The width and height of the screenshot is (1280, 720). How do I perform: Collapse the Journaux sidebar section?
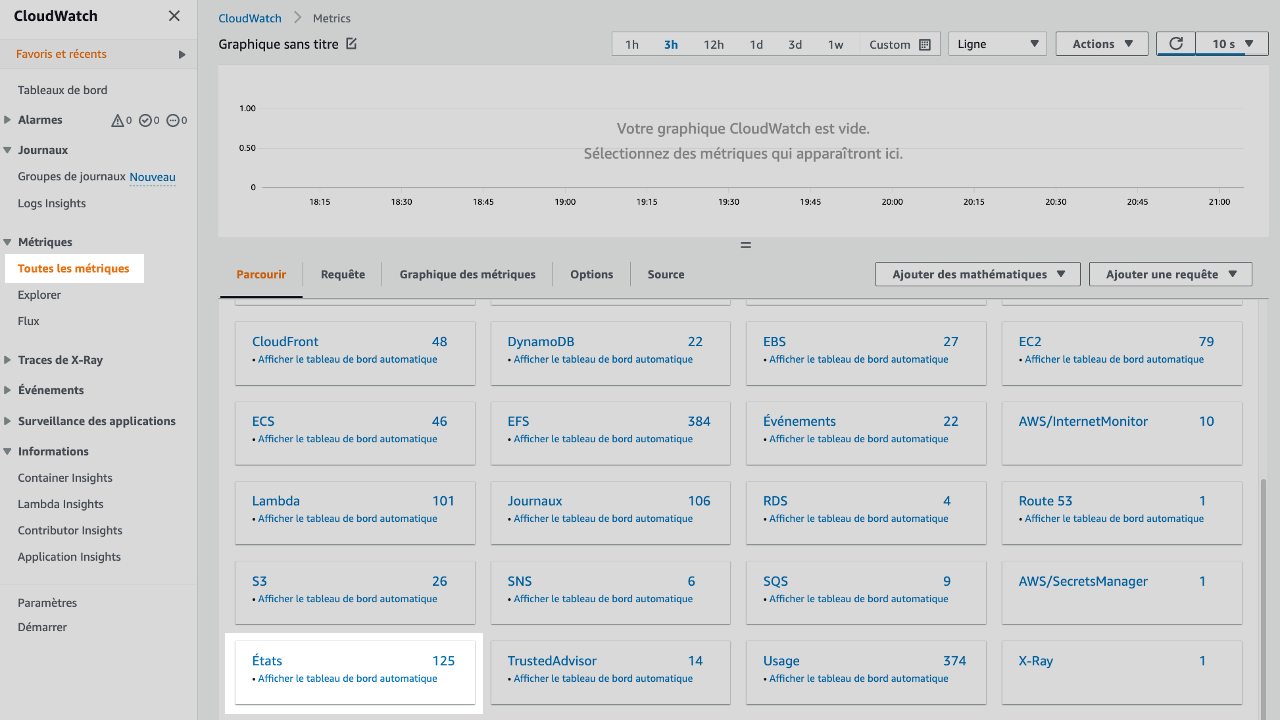click(x=8, y=150)
